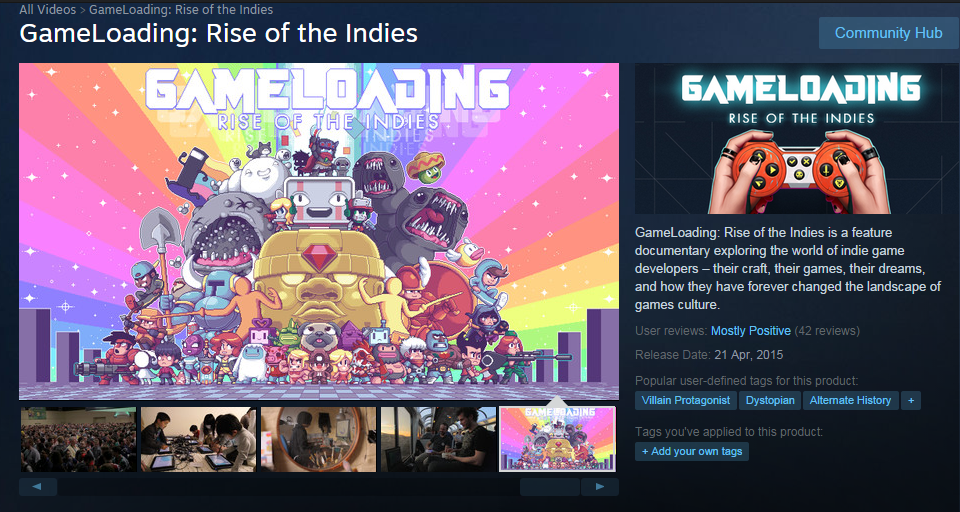Show the tablets on table thumbnail
Screen dimensions: 960x512
coord(198,439)
